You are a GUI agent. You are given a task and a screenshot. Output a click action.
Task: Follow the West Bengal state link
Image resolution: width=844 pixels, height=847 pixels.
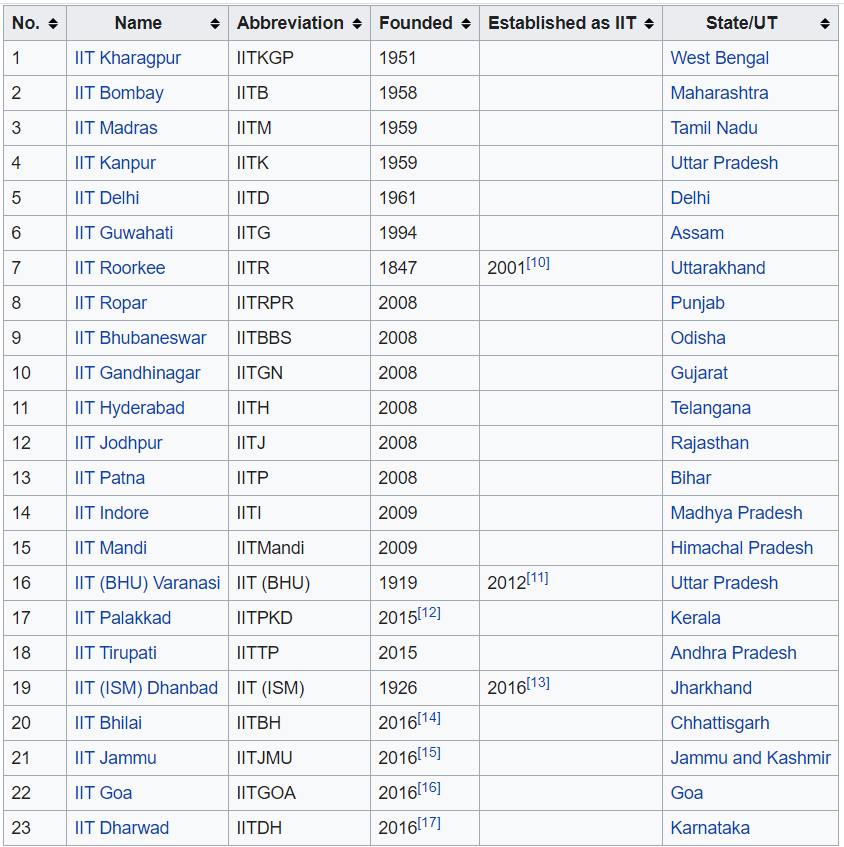(720, 58)
